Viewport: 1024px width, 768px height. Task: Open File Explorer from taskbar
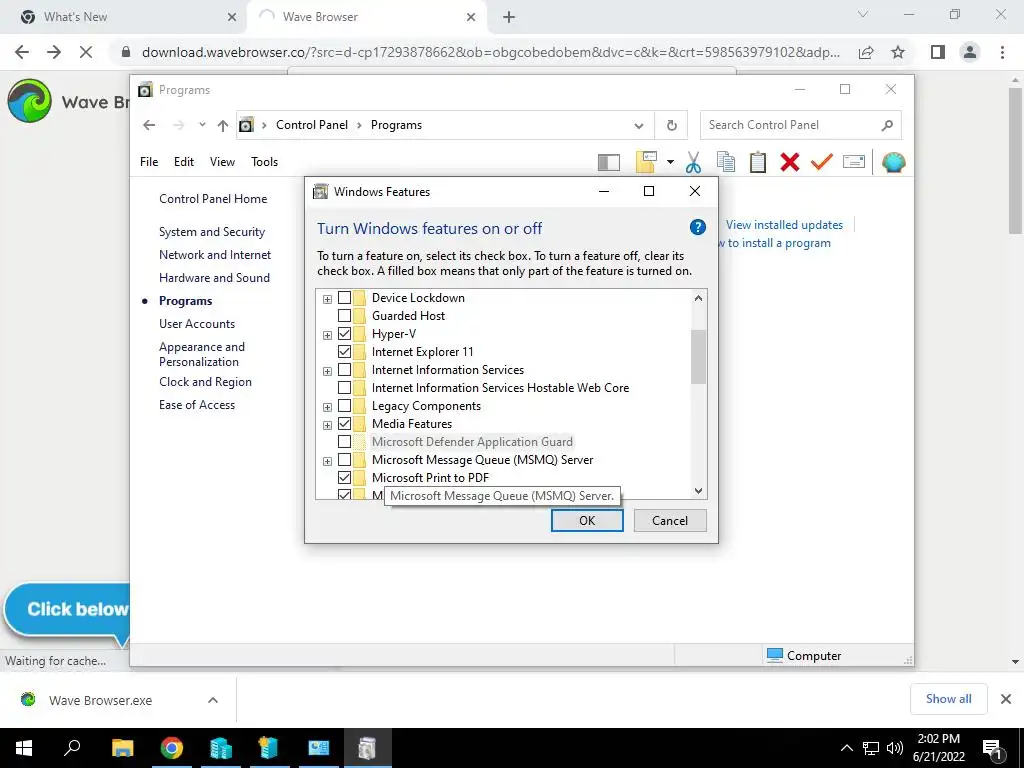pos(122,748)
